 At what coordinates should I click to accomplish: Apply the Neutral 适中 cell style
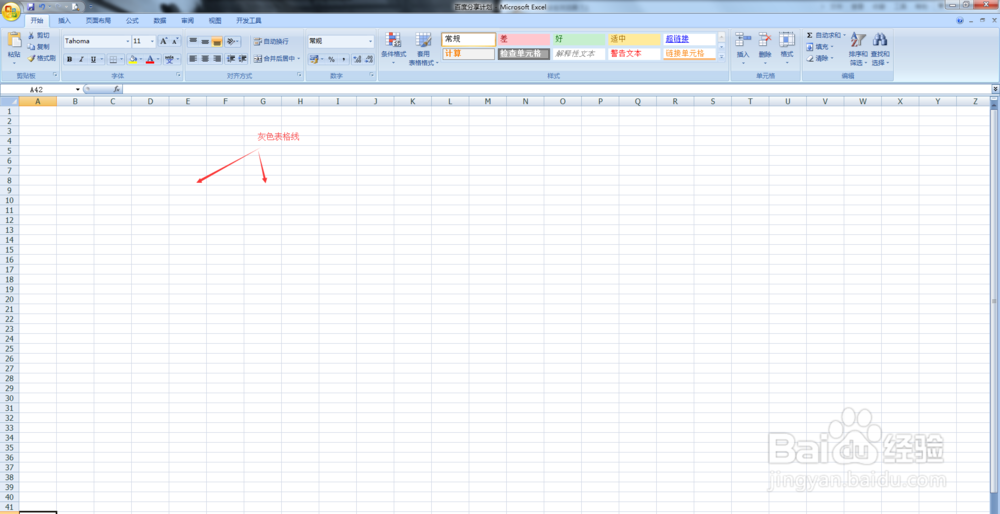point(634,39)
